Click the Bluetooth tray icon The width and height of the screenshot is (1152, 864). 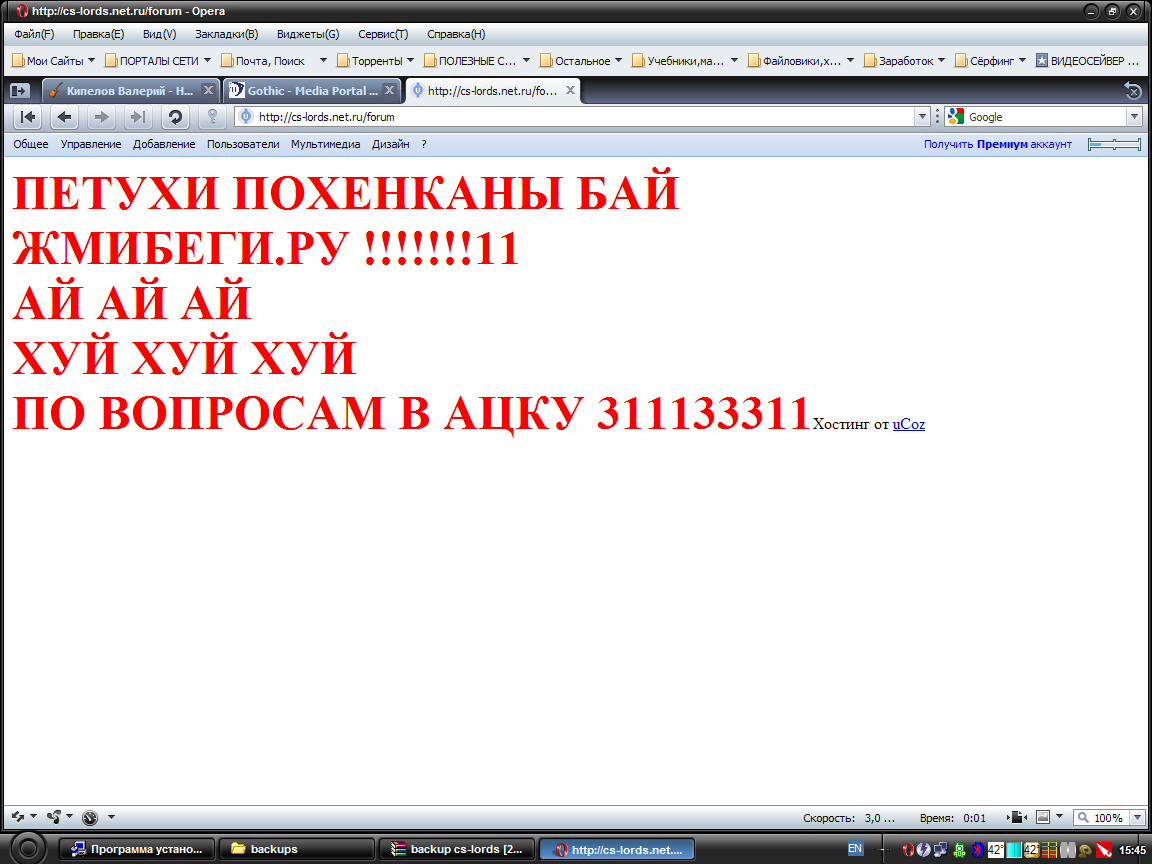(x=977, y=850)
